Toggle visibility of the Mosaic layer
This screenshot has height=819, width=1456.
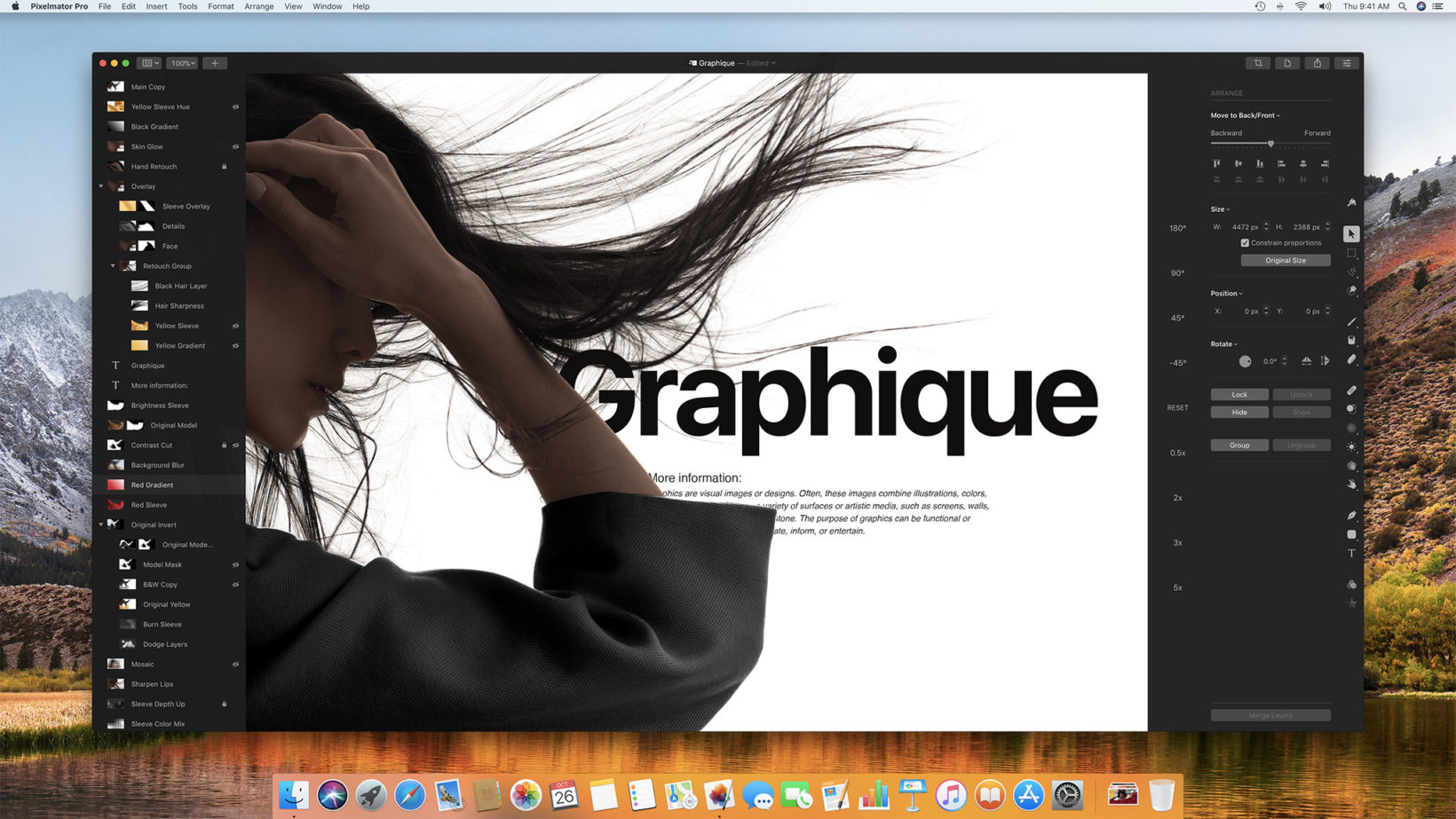[235, 665]
